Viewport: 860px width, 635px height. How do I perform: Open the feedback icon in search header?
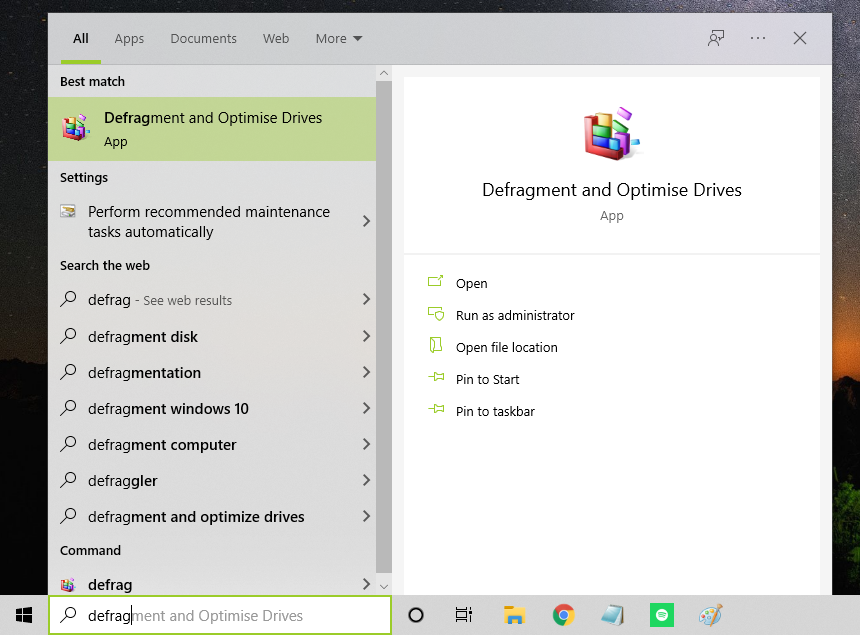[716, 38]
